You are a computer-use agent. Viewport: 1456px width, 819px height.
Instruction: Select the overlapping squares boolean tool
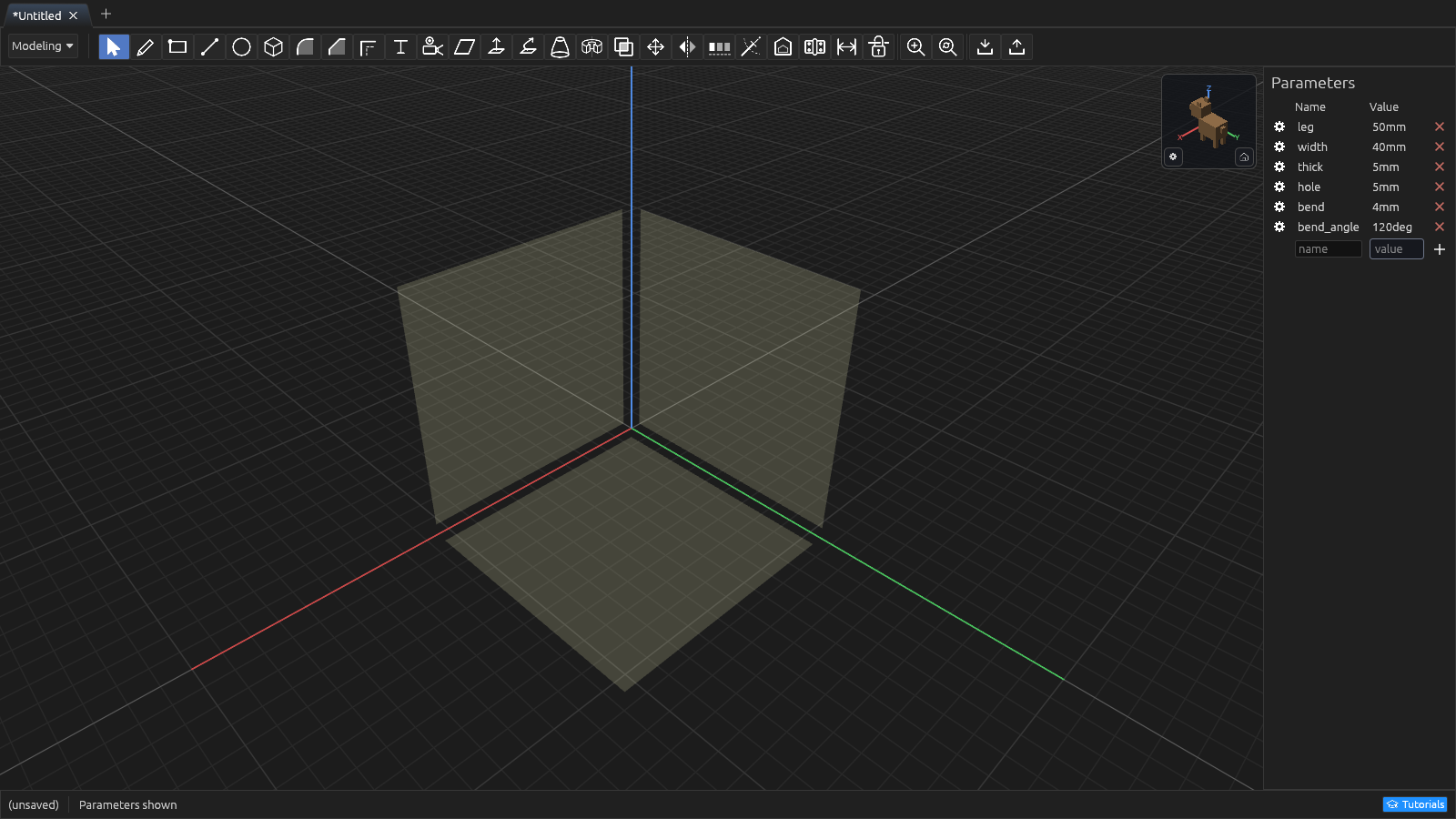(623, 46)
